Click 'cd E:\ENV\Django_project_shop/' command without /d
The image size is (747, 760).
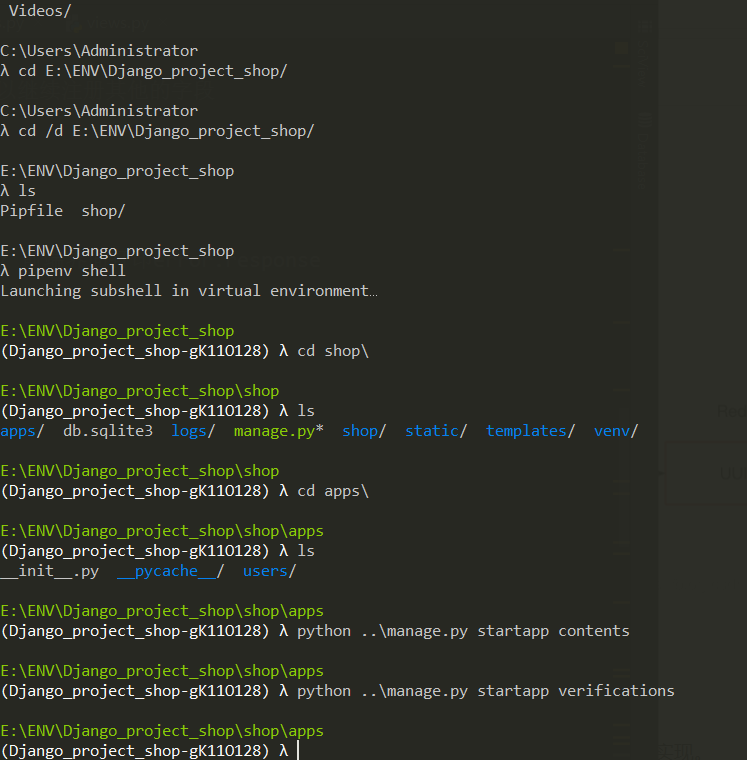(x=153, y=71)
